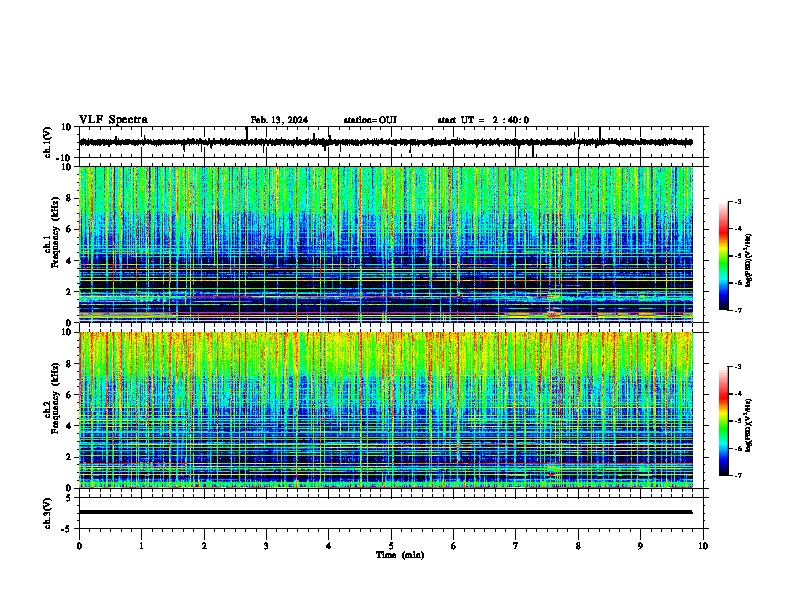Click the ch.2 spectrogram color scale bar
792x612 pixels.
(x=724, y=421)
